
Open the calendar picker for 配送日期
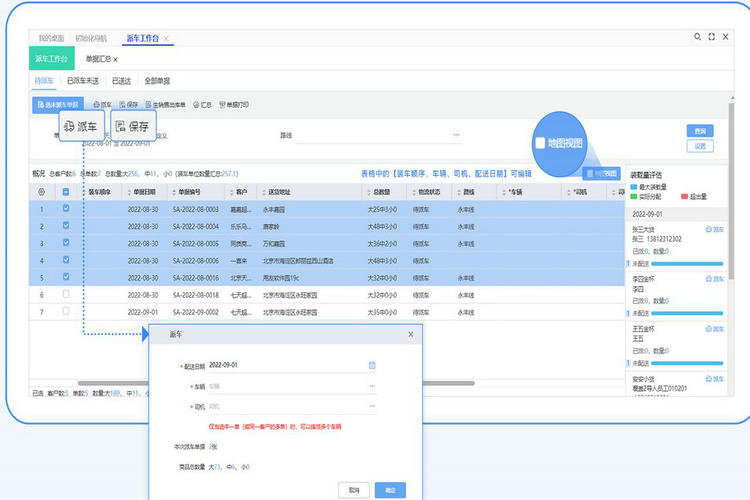[372, 365]
